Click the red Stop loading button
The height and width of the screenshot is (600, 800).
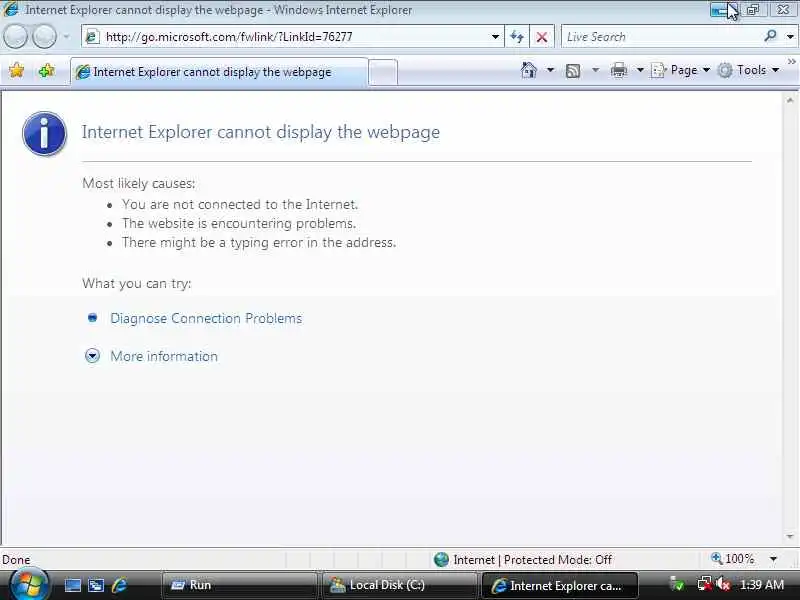point(542,37)
